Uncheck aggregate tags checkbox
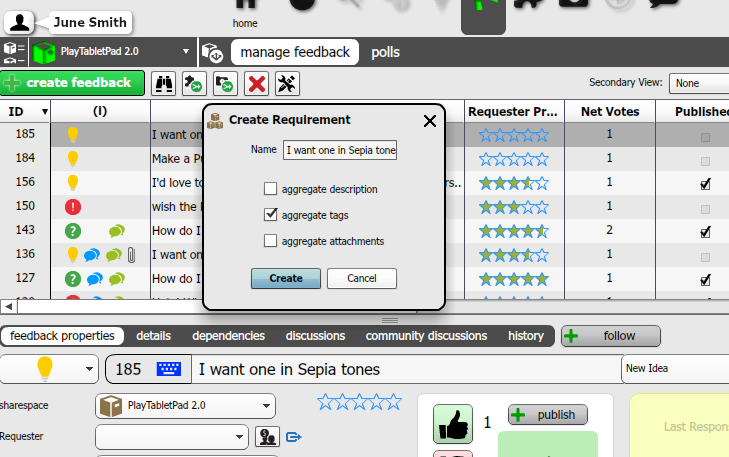 tap(270, 214)
